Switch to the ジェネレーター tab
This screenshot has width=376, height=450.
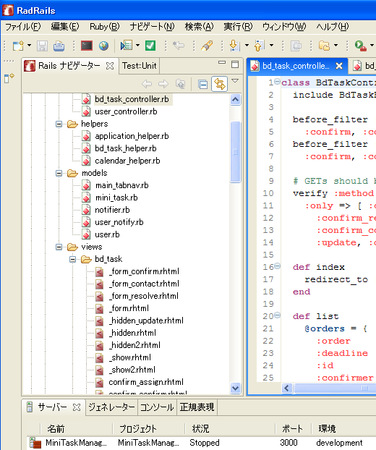pos(111,407)
